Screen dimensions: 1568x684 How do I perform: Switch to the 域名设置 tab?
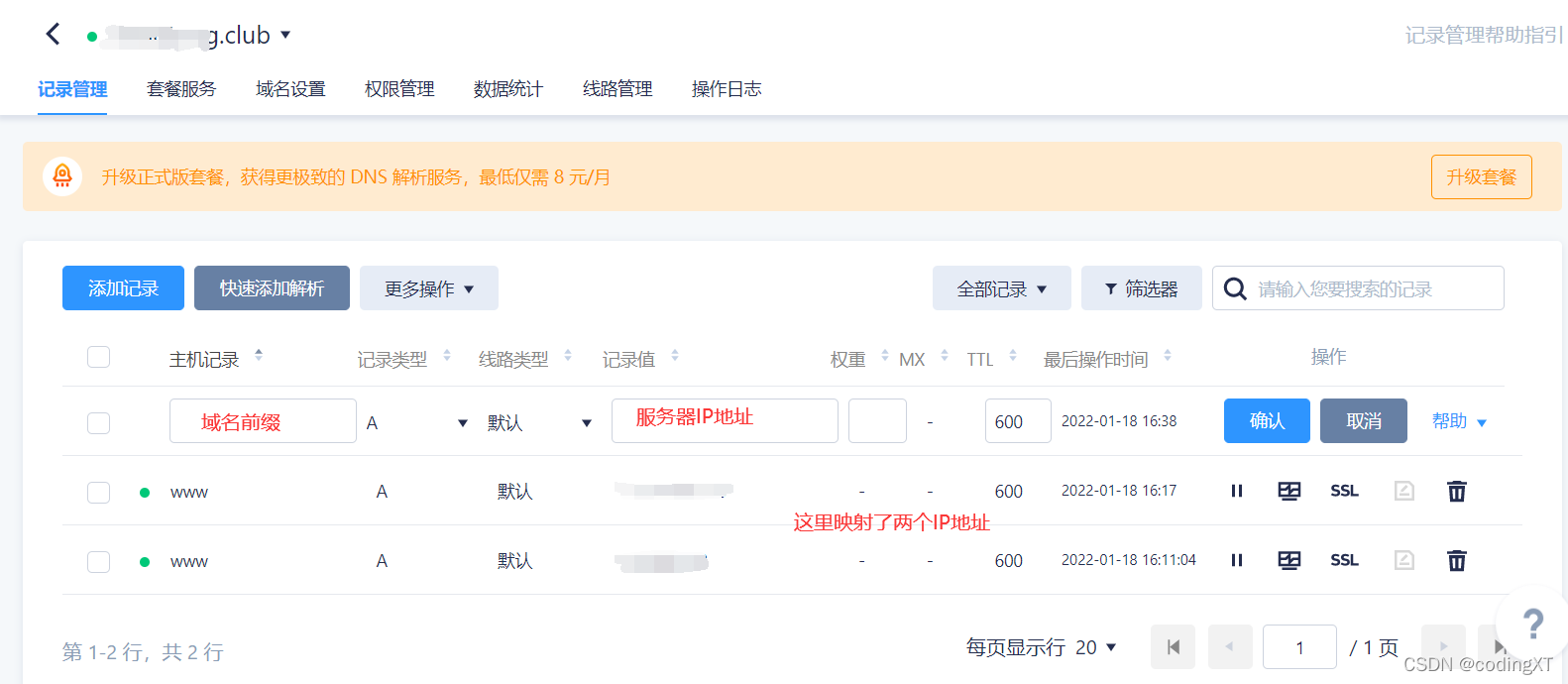click(x=290, y=89)
